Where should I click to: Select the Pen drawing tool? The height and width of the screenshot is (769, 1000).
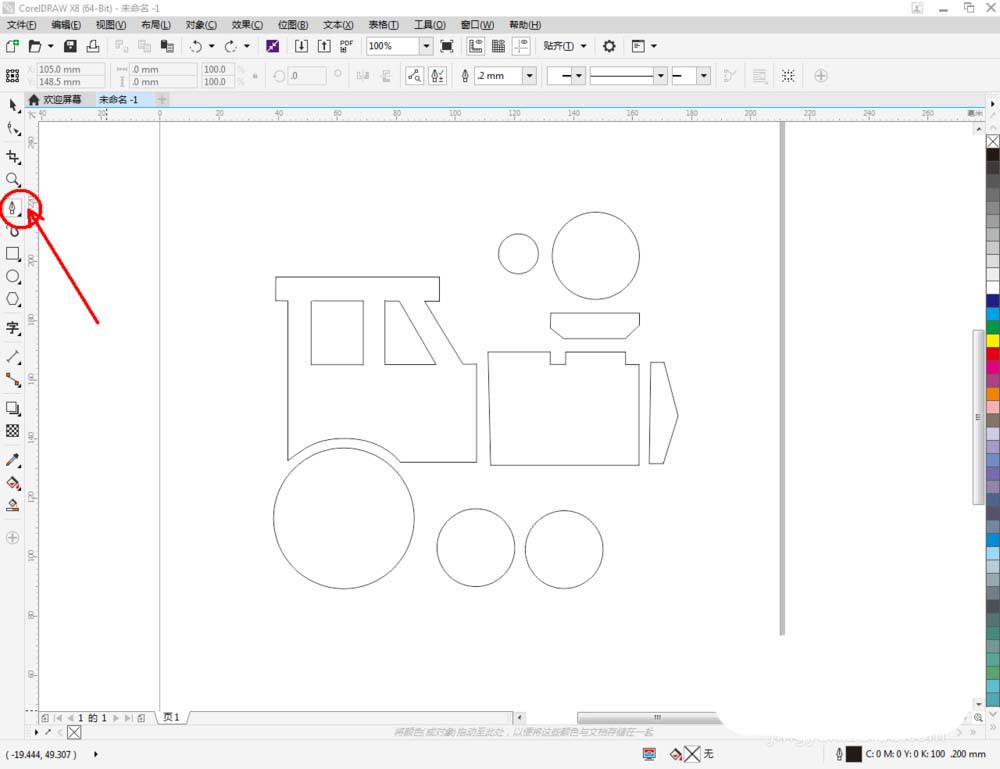13,208
